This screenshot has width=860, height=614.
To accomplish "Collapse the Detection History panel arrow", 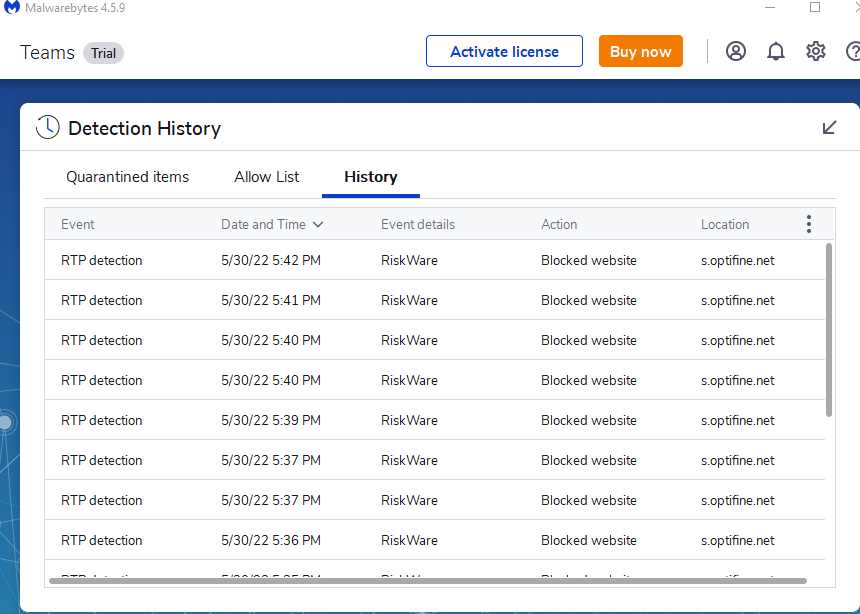I will pos(829,127).
